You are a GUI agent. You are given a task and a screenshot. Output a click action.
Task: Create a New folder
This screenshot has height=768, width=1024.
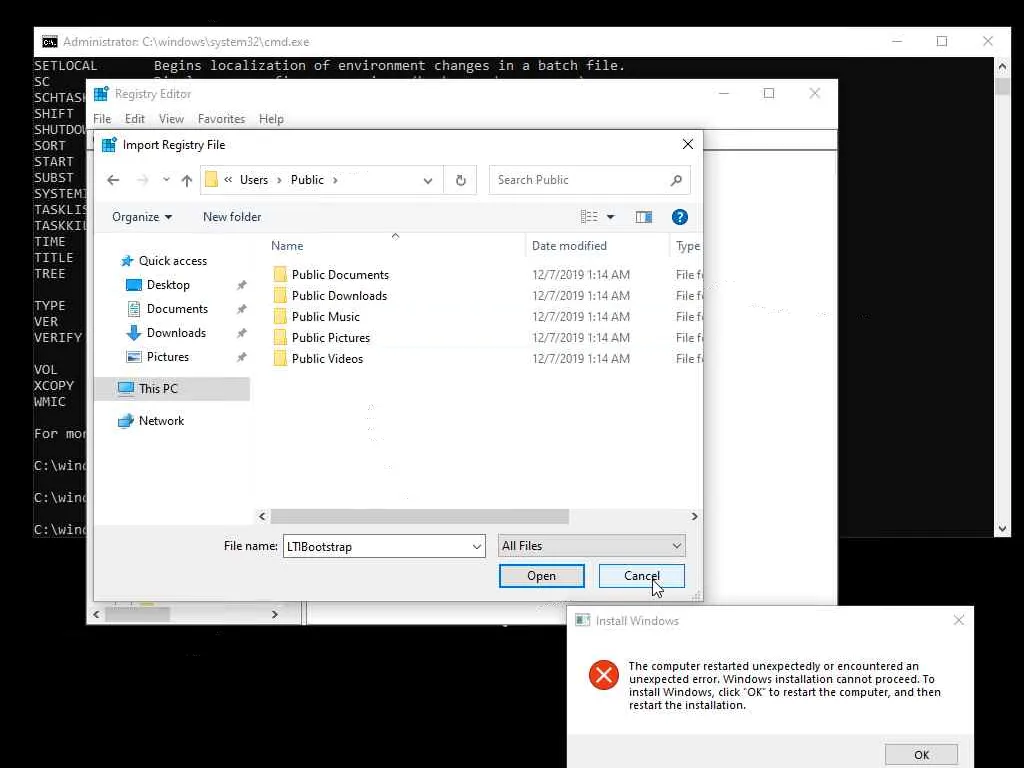[x=232, y=217]
